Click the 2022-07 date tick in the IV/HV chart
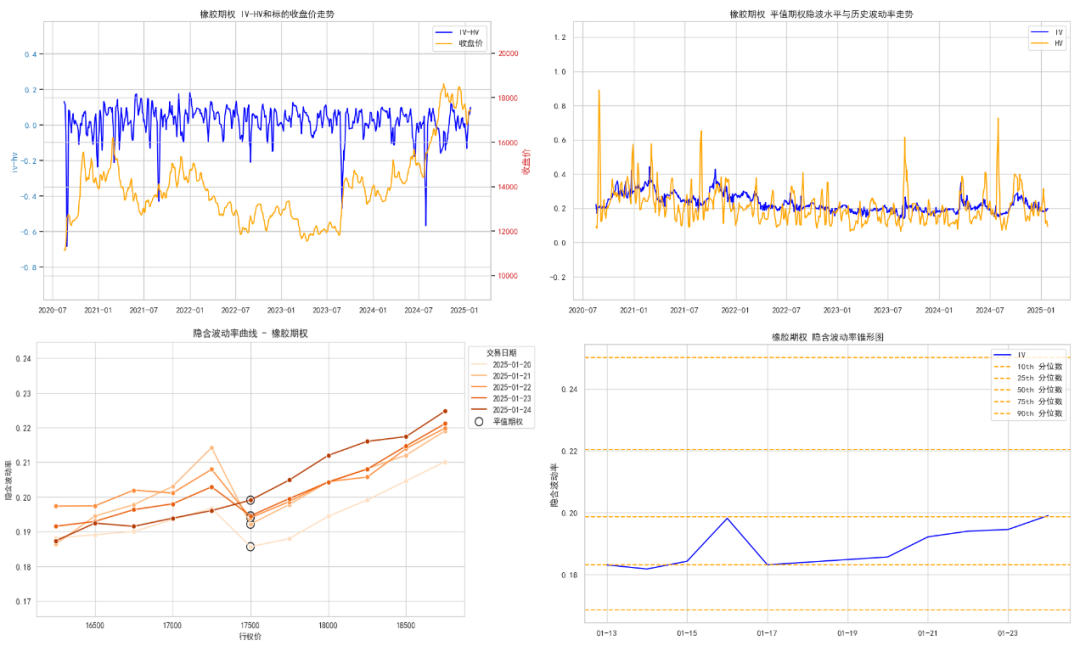This screenshot has width=1080, height=646. [786, 311]
